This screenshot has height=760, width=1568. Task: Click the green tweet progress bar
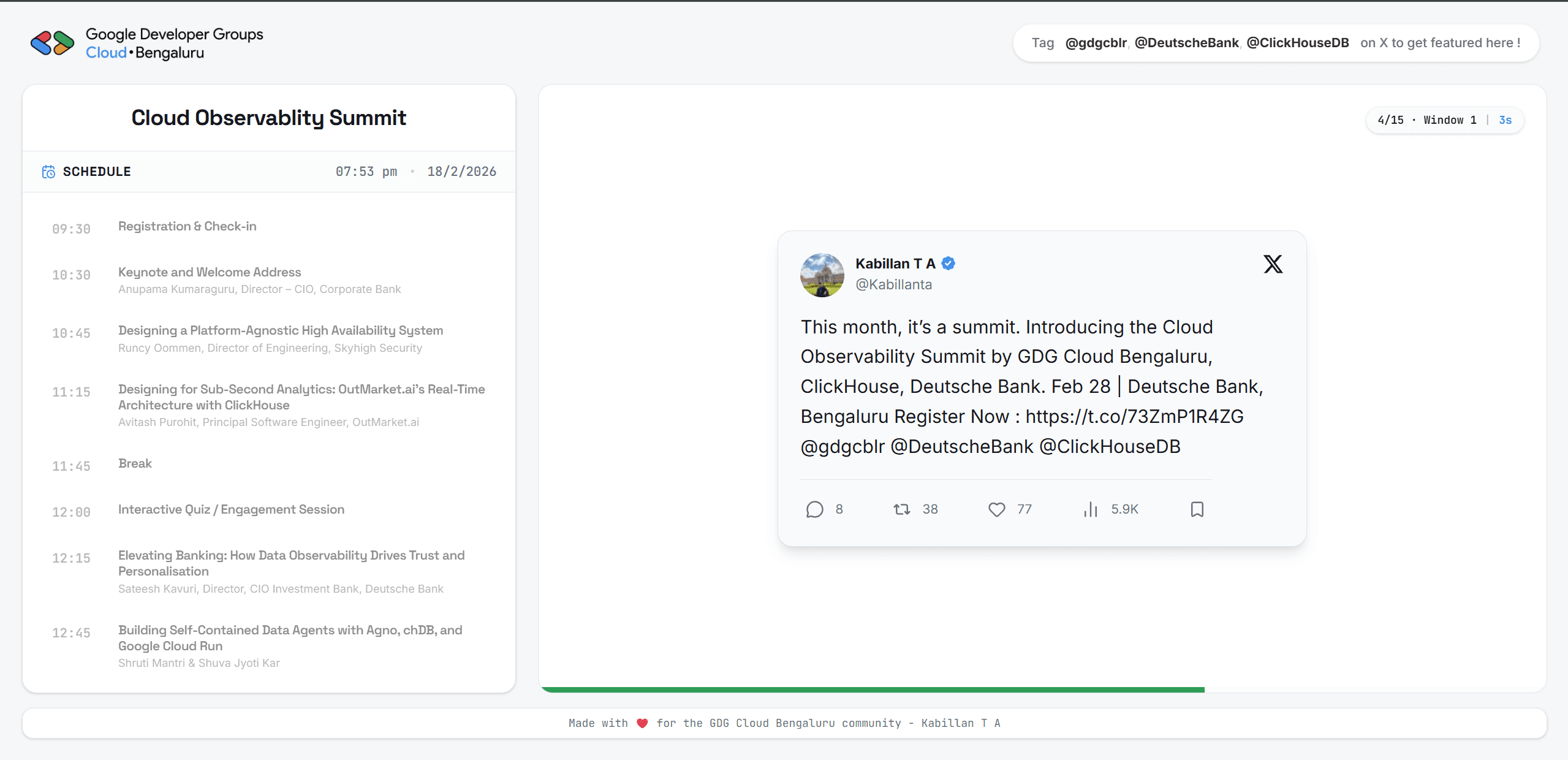[873, 690]
